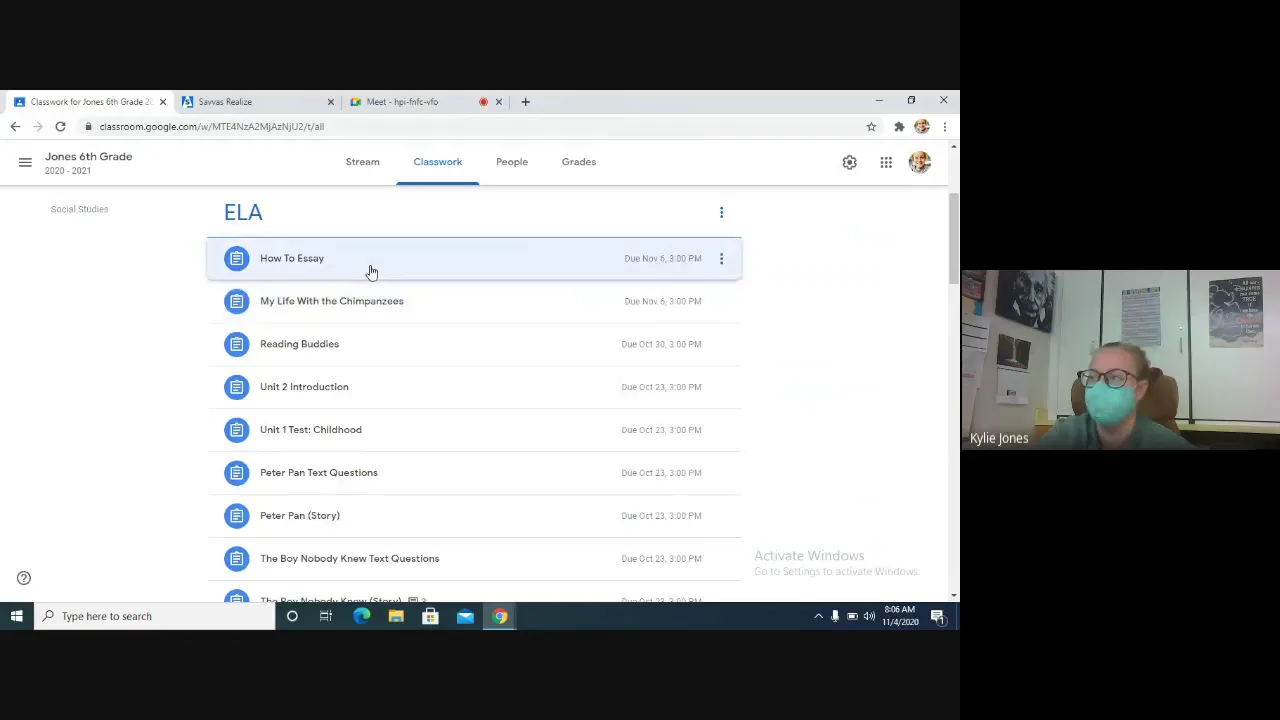Open Task View on the taskbar
This screenshot has height=720, width=1280.
tap(326, 616)
